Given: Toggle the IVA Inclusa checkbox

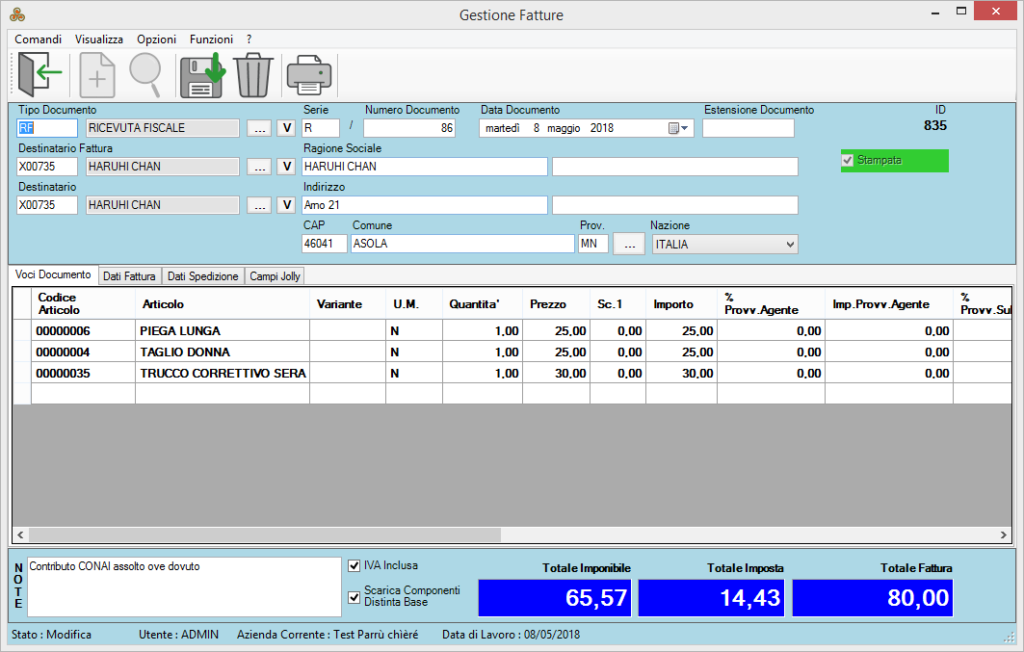Looking at the screenshot, I should click(353, 565).
